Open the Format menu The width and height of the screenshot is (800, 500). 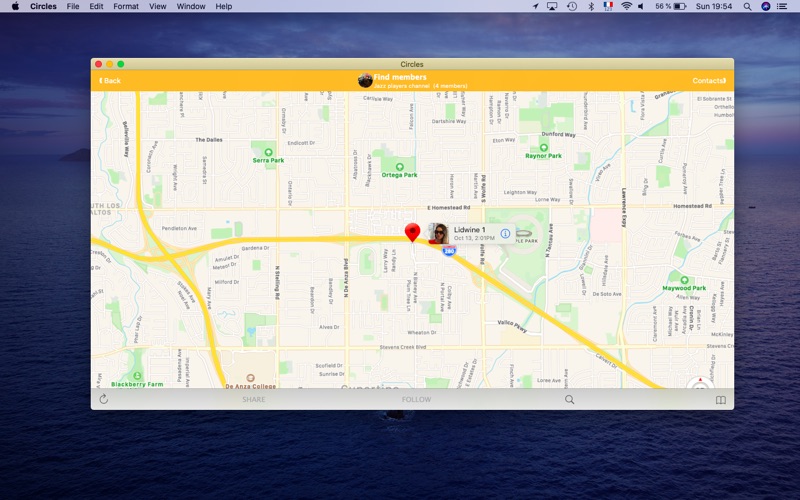[x=126, y=6]
